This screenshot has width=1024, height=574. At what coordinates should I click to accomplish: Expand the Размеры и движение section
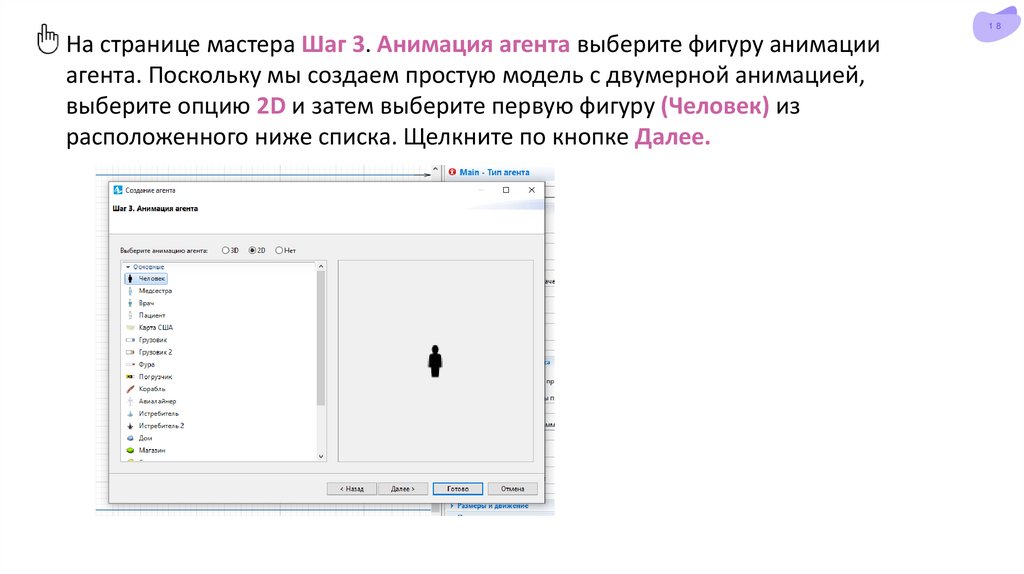click(452, 506)
